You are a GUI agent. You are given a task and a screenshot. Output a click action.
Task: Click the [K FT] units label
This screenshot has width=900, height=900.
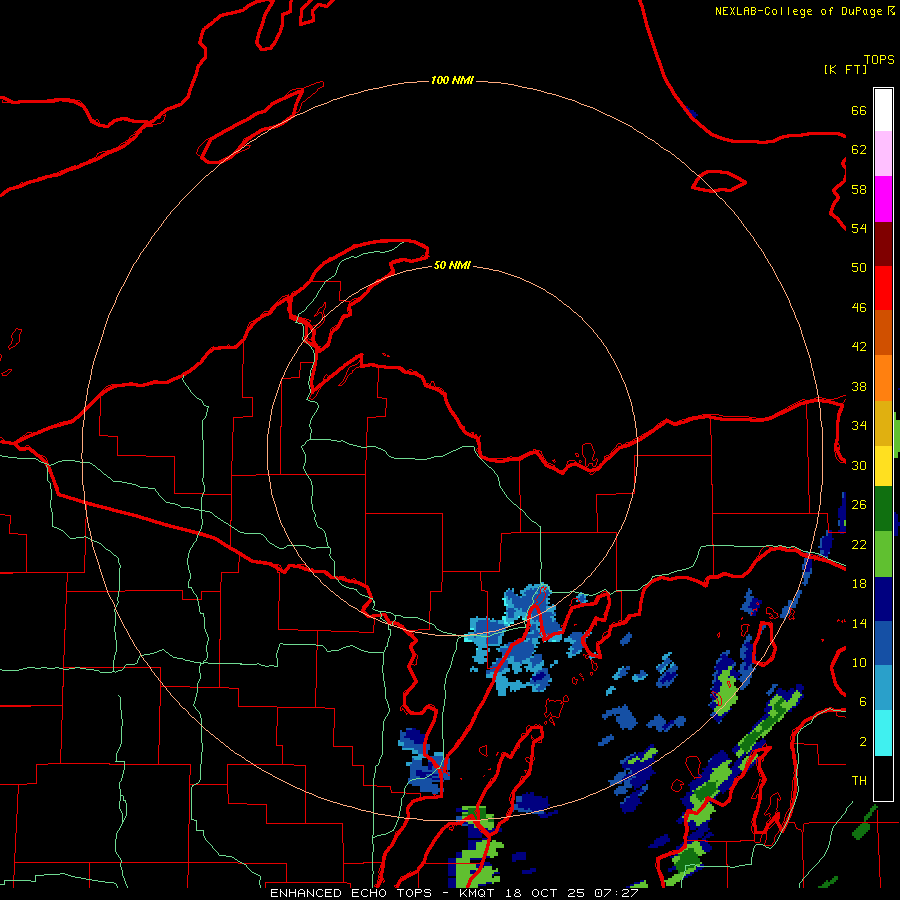click(x=845, y=69)
